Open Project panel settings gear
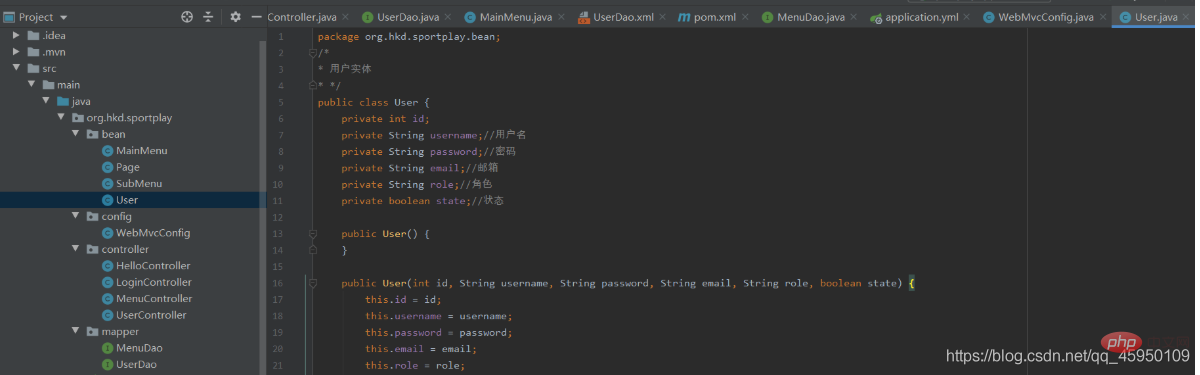Screen dimensions: 1200x375 coord(235,17)
